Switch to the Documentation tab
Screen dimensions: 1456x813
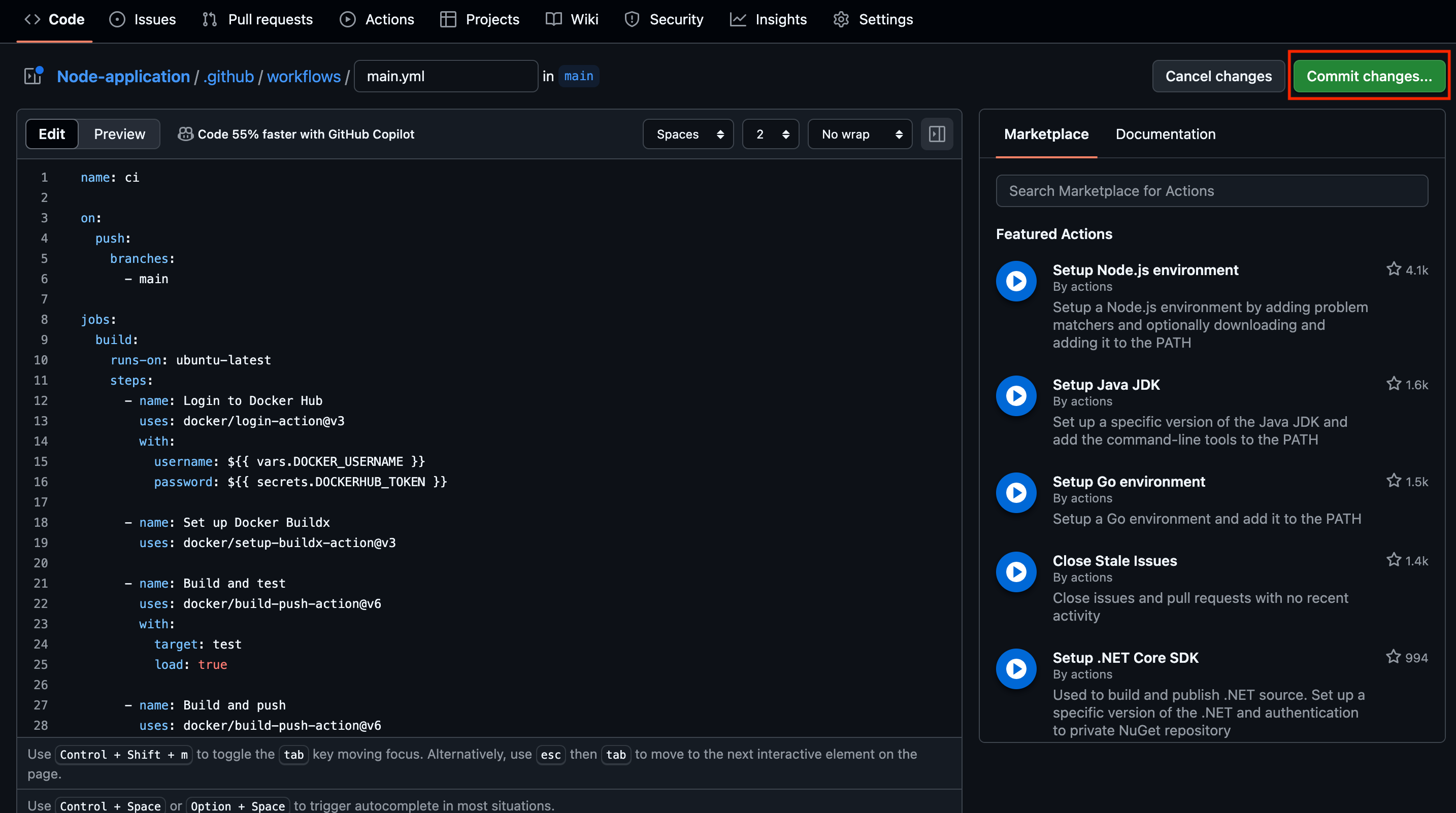click(1165, 134)
